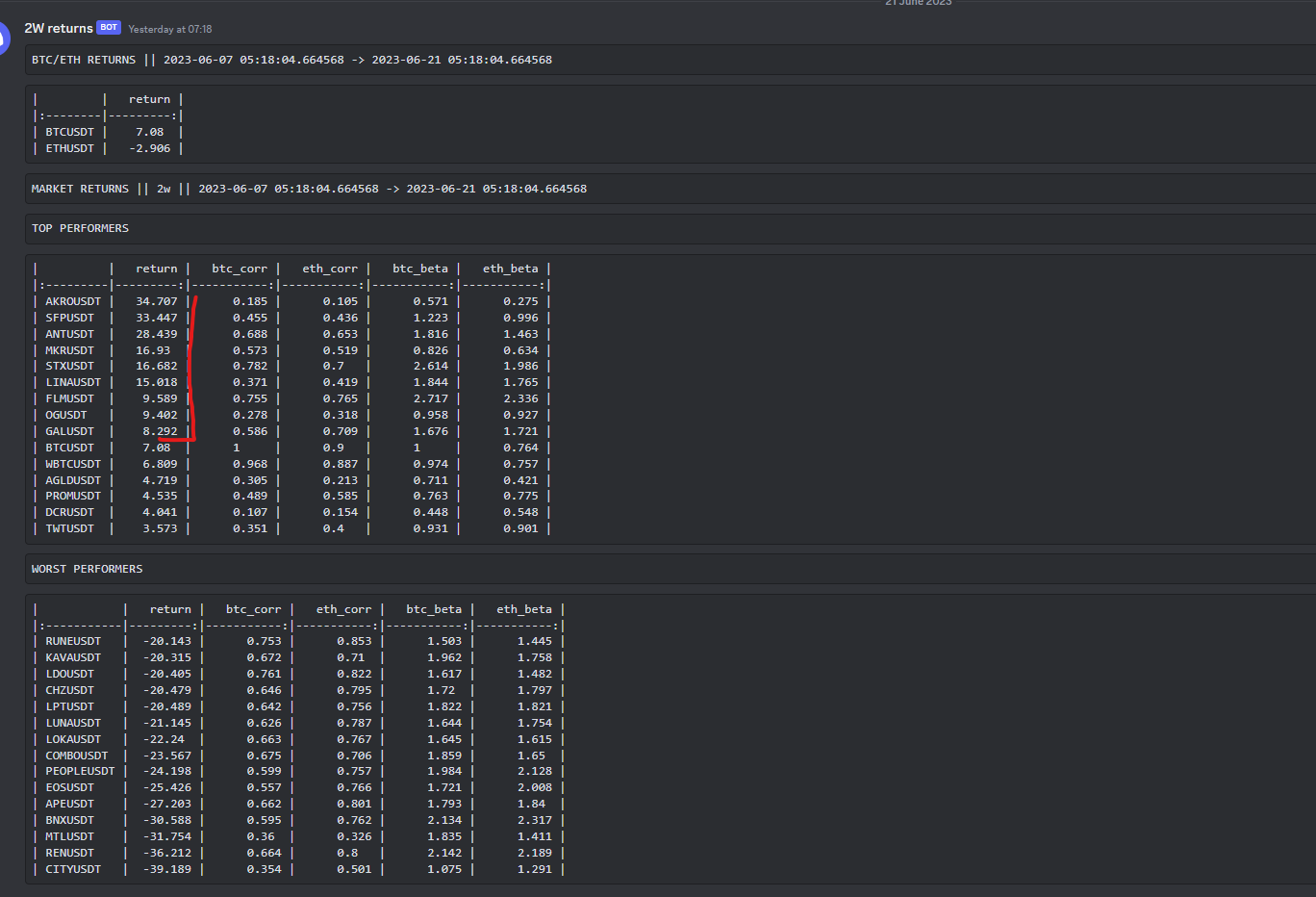The image size is (1316, 897).
Task: Click the bot avatar beside 2W returns
Action: click(4, 38)
